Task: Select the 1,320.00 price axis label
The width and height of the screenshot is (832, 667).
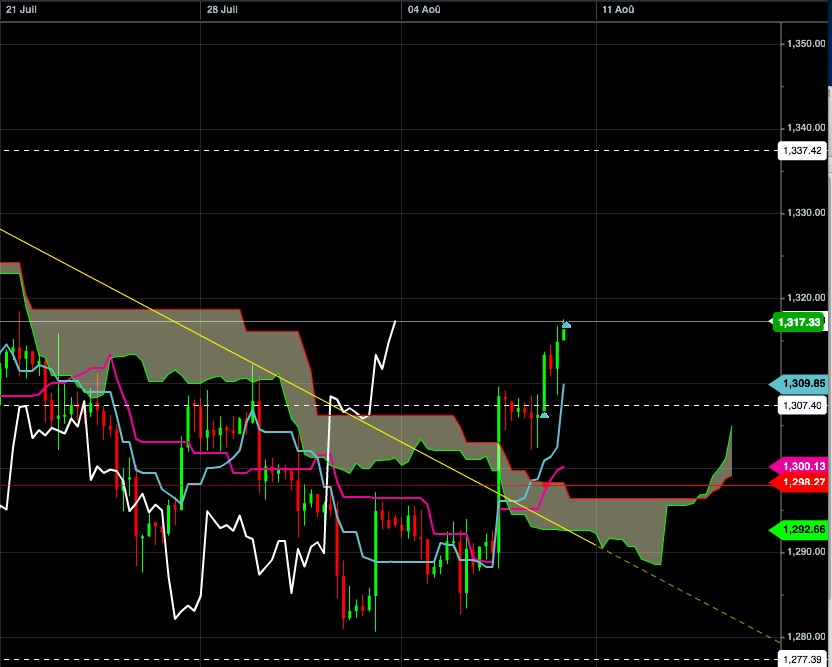Action: click(806, 298)
